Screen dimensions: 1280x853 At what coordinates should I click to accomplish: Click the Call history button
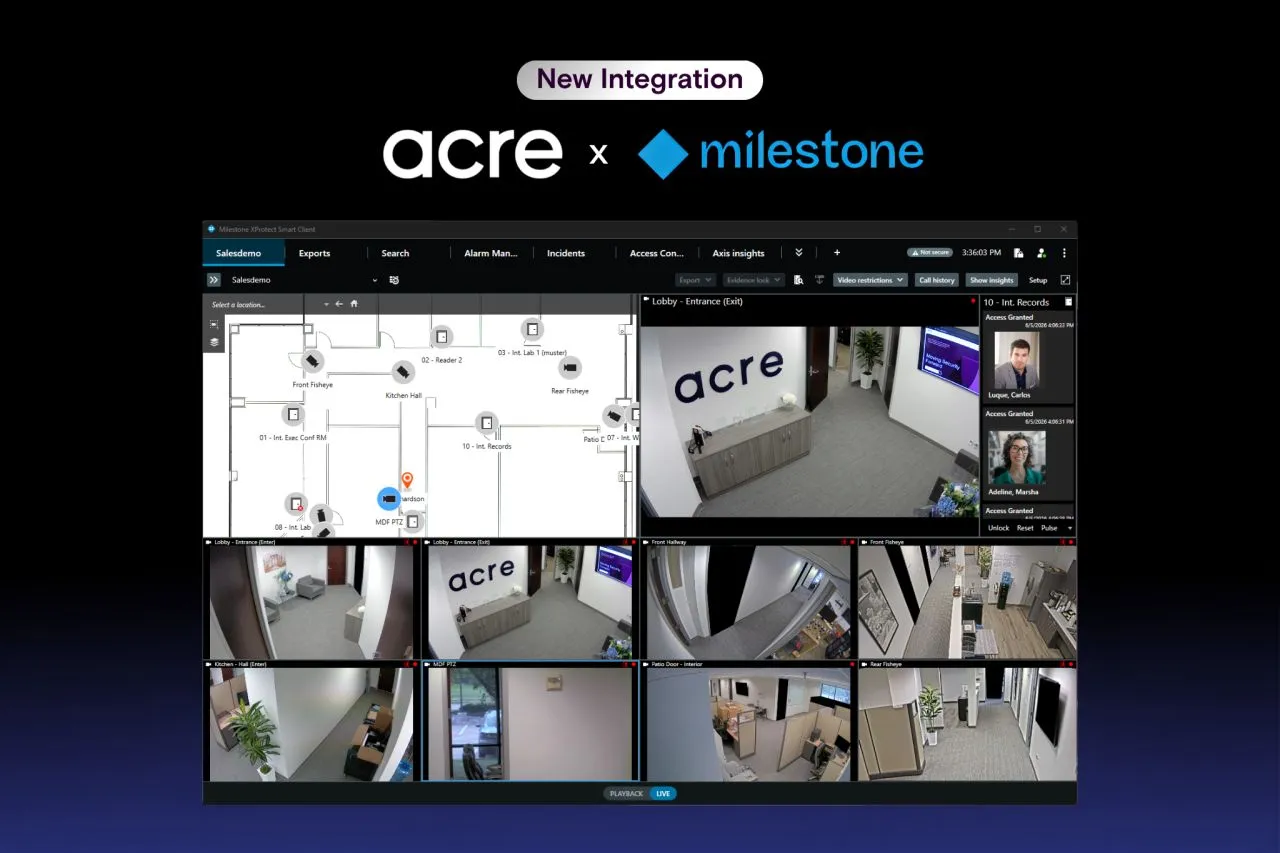[x=937, y=280]
